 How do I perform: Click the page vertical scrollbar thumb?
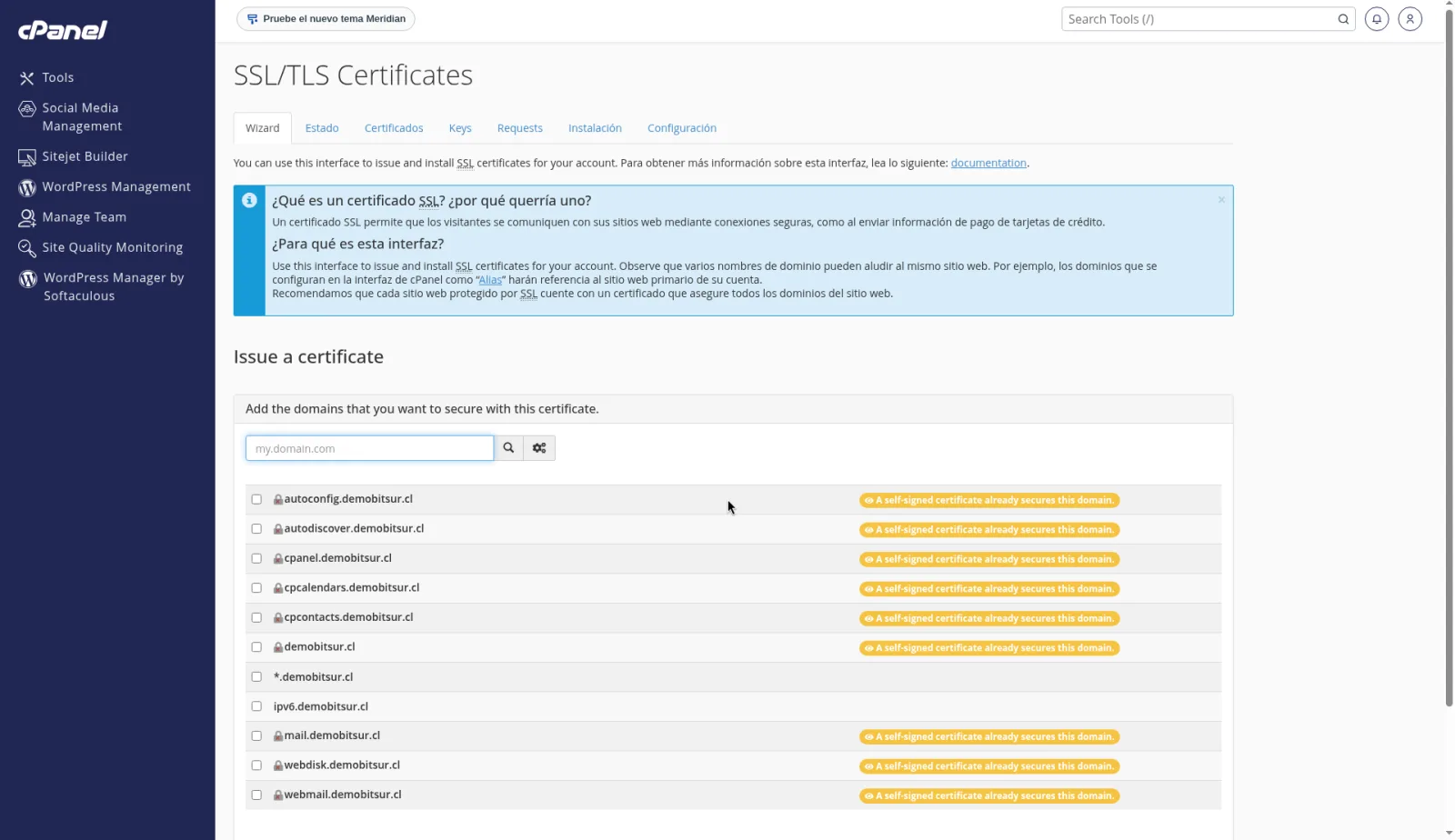point(1449,358)
